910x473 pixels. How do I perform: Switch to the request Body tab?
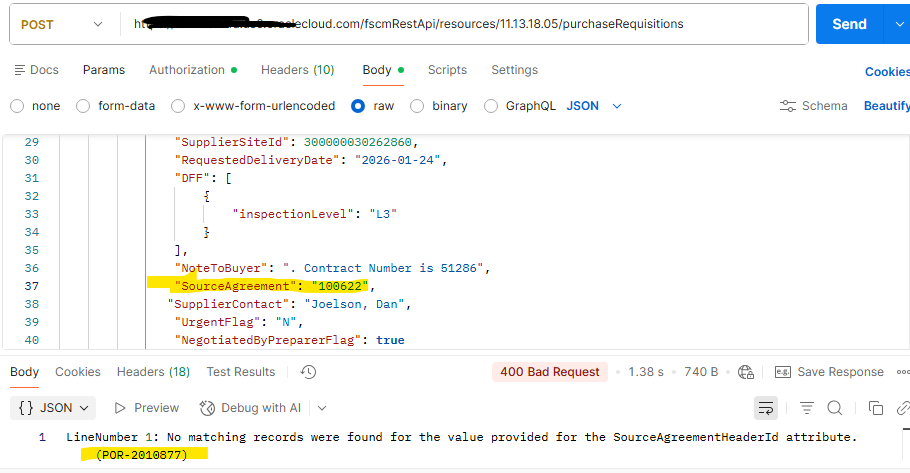(383, 70)
